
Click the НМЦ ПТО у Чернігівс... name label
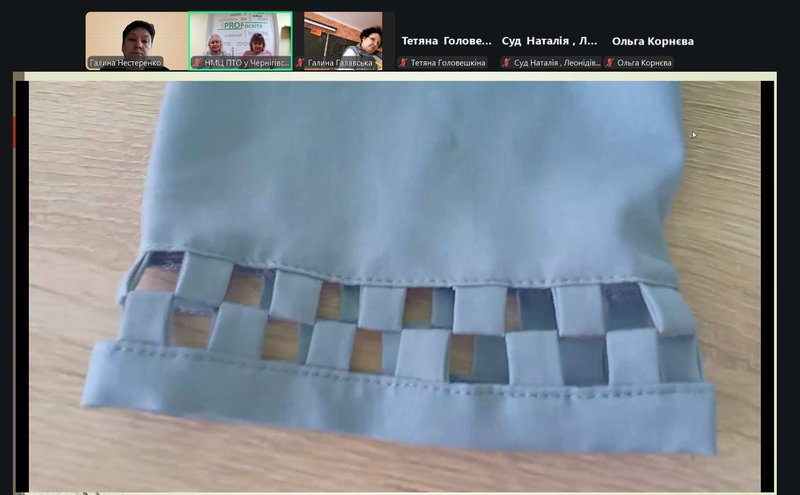(x=246, y=63)
